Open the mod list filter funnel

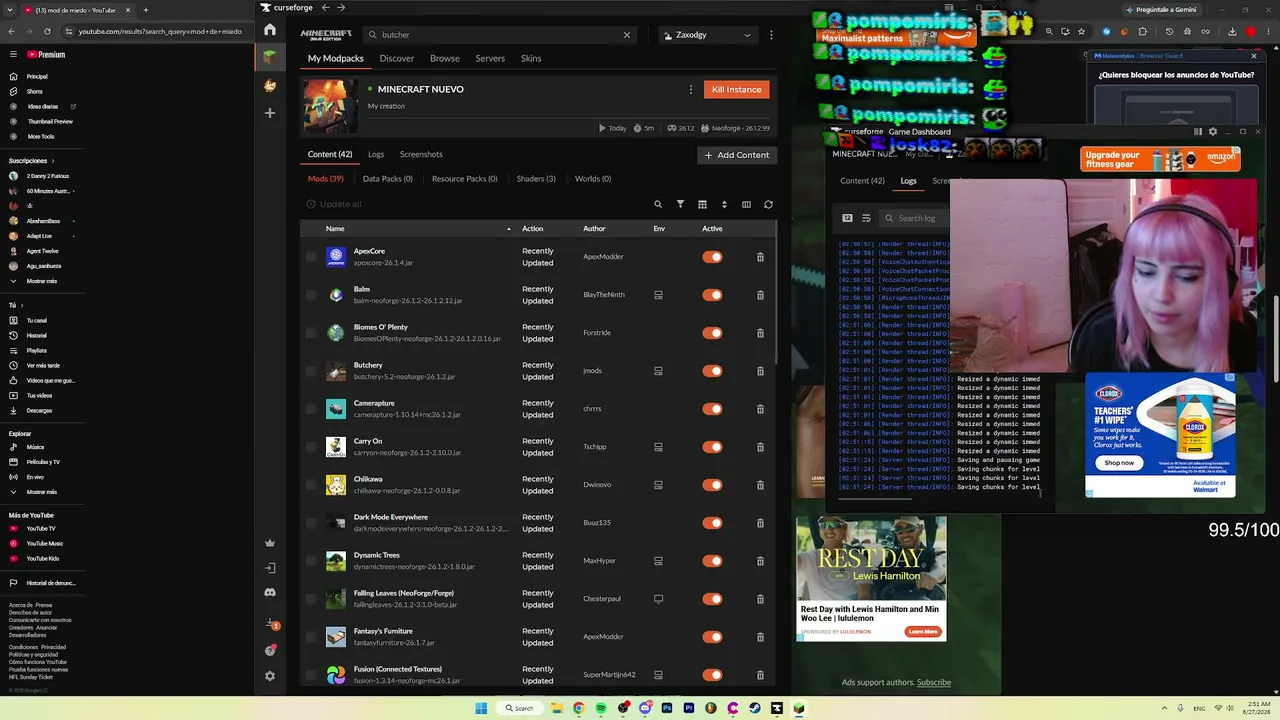point(680,204)
